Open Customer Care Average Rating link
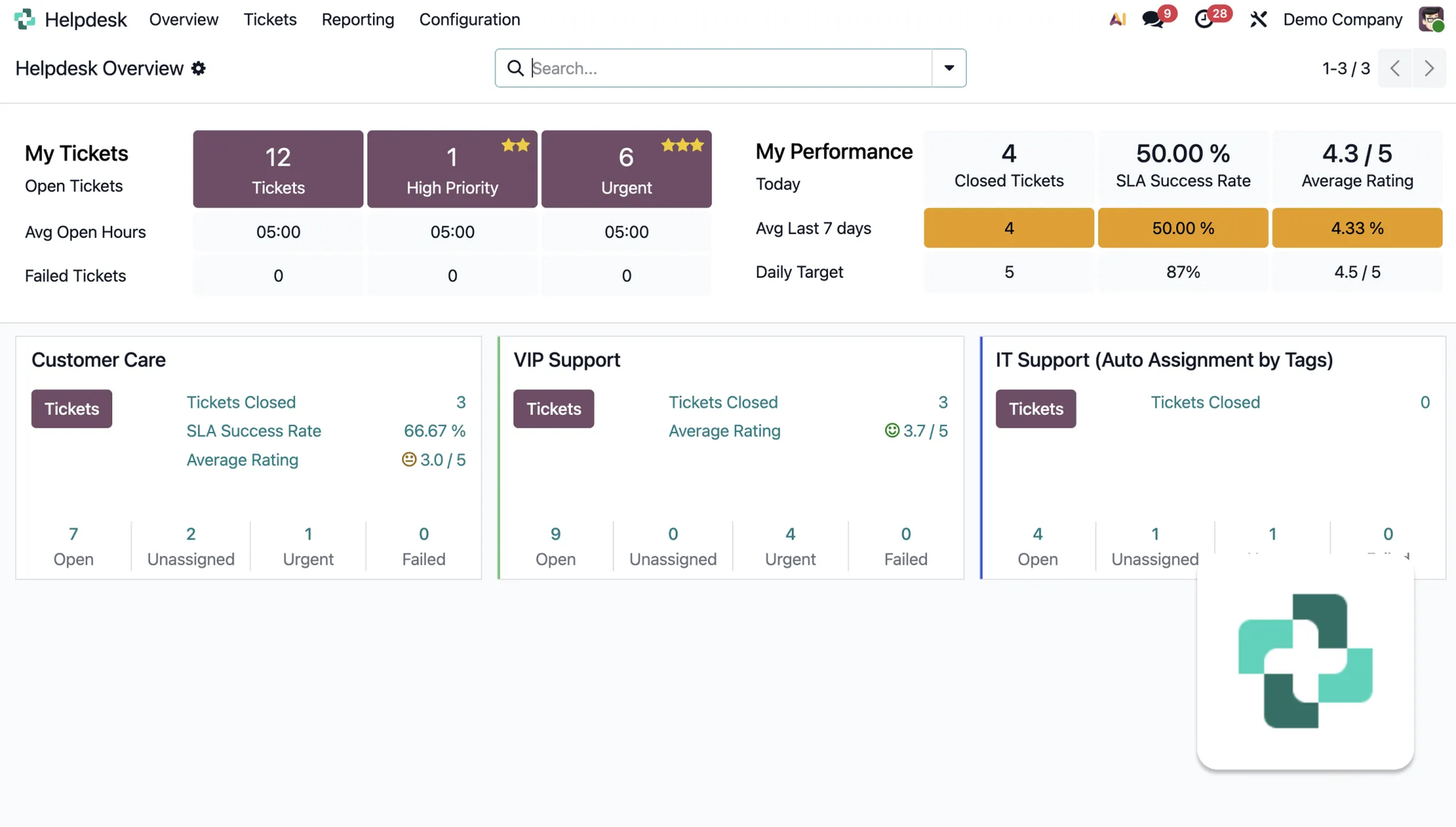The image size is (1456, 827). (243, 460)
